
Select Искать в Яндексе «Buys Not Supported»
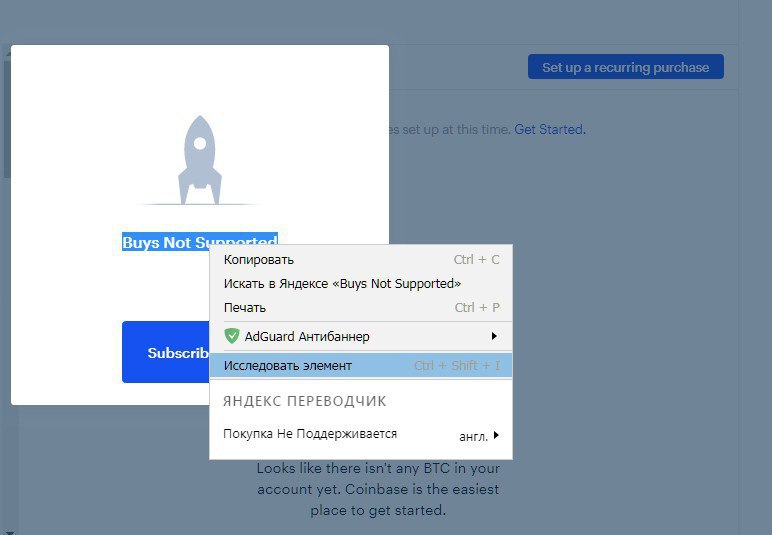[361, 283]
